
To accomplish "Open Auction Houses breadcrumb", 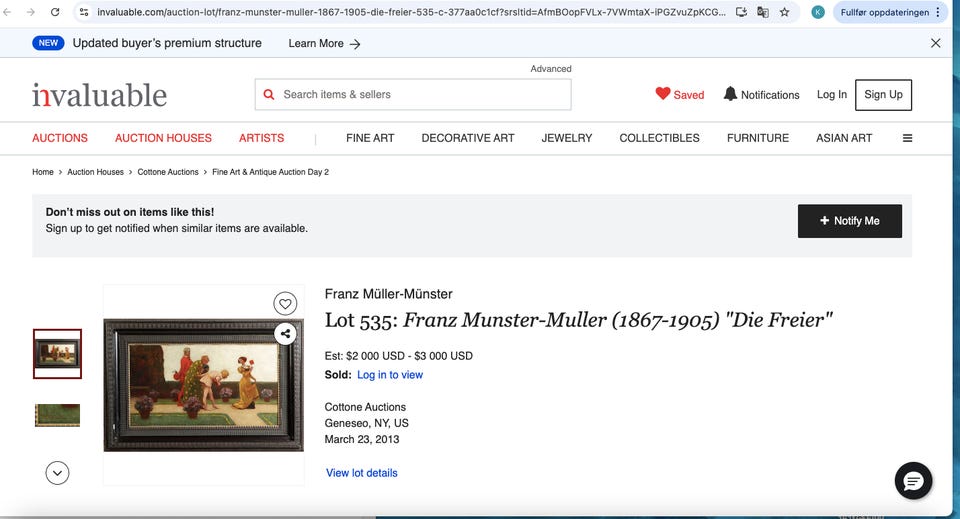I will (96, 172).
